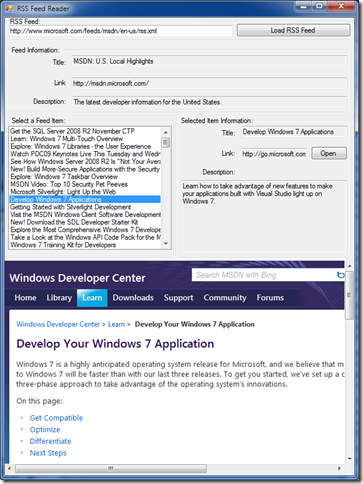Open the selected item link button

point(329,153)
